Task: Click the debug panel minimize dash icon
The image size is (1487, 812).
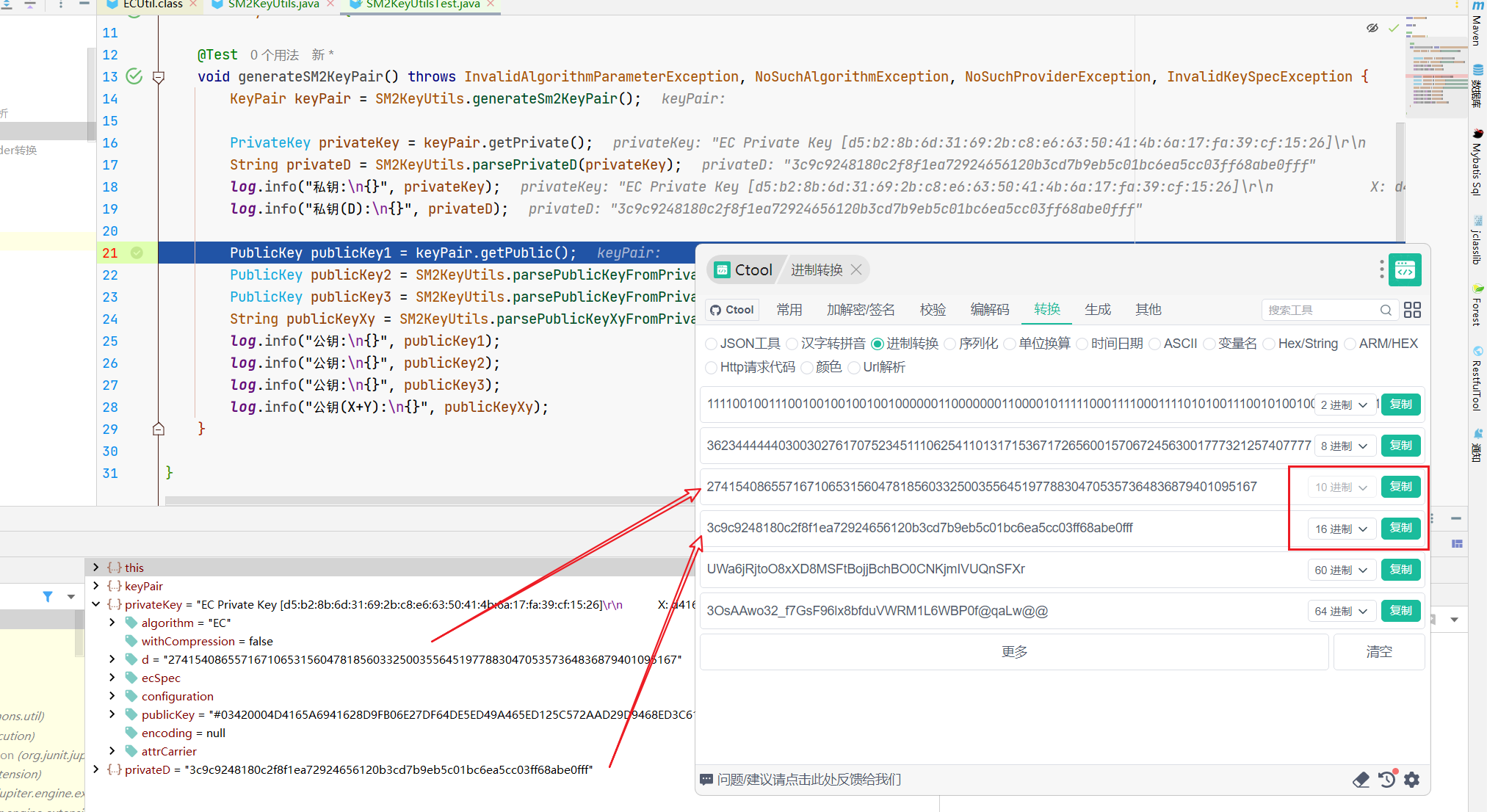Action: click(1456, 518)
